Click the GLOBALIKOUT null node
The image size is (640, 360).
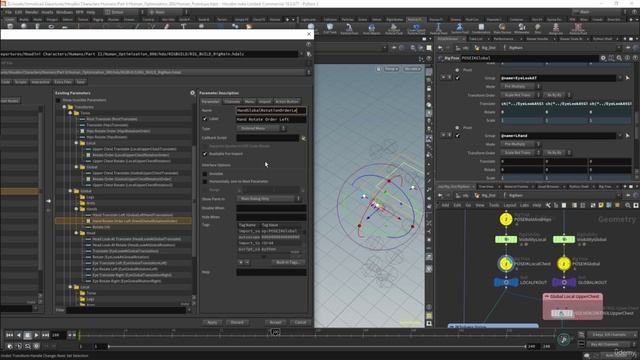564,282
